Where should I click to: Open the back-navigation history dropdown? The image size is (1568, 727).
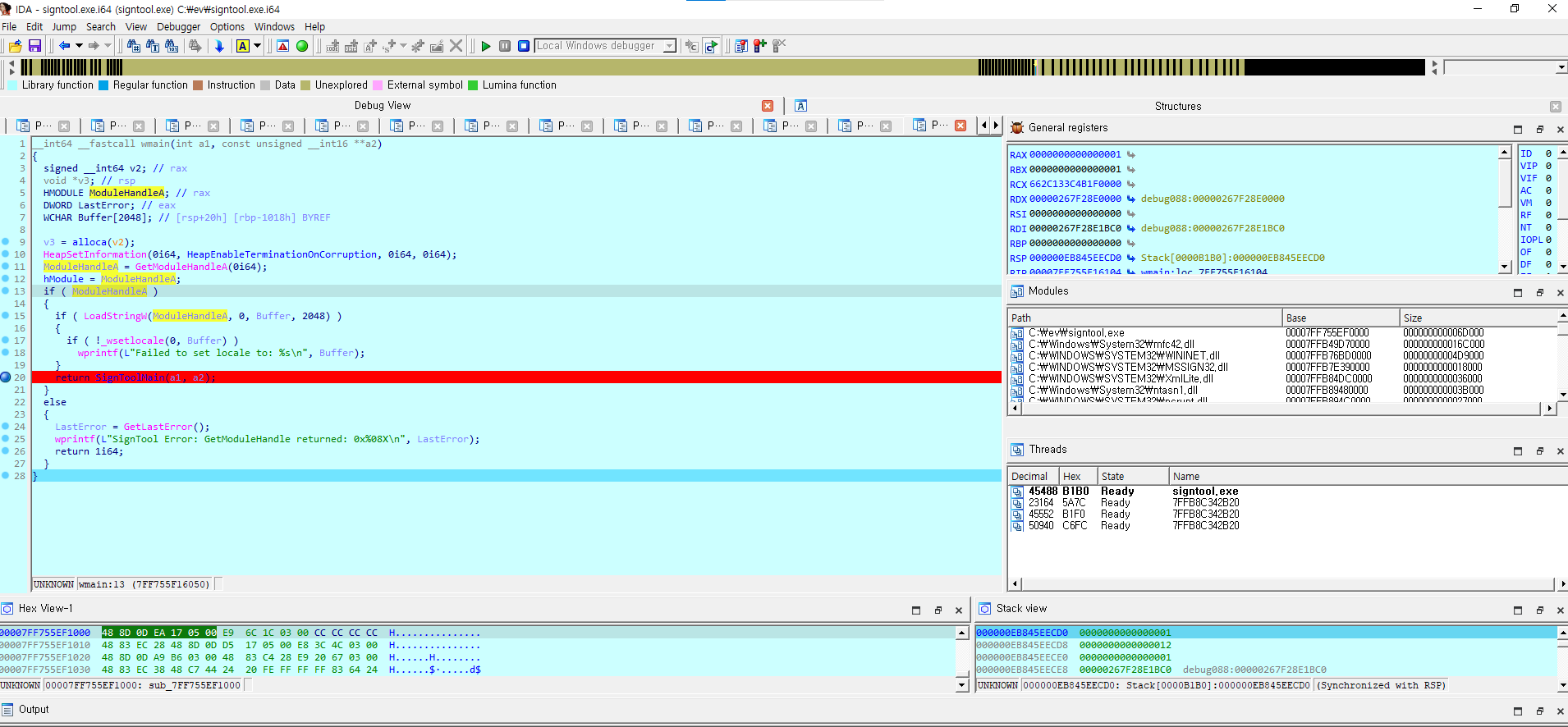click(79, 46)
